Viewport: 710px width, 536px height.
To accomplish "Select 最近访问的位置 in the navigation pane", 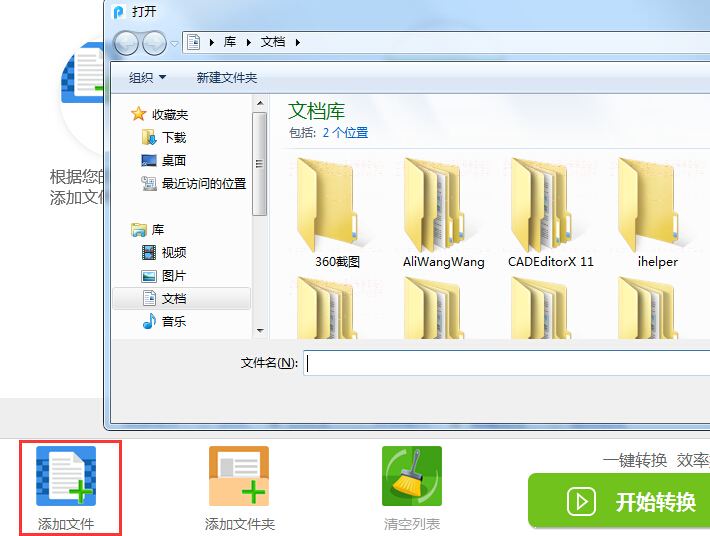I will (x=204, y=183).
